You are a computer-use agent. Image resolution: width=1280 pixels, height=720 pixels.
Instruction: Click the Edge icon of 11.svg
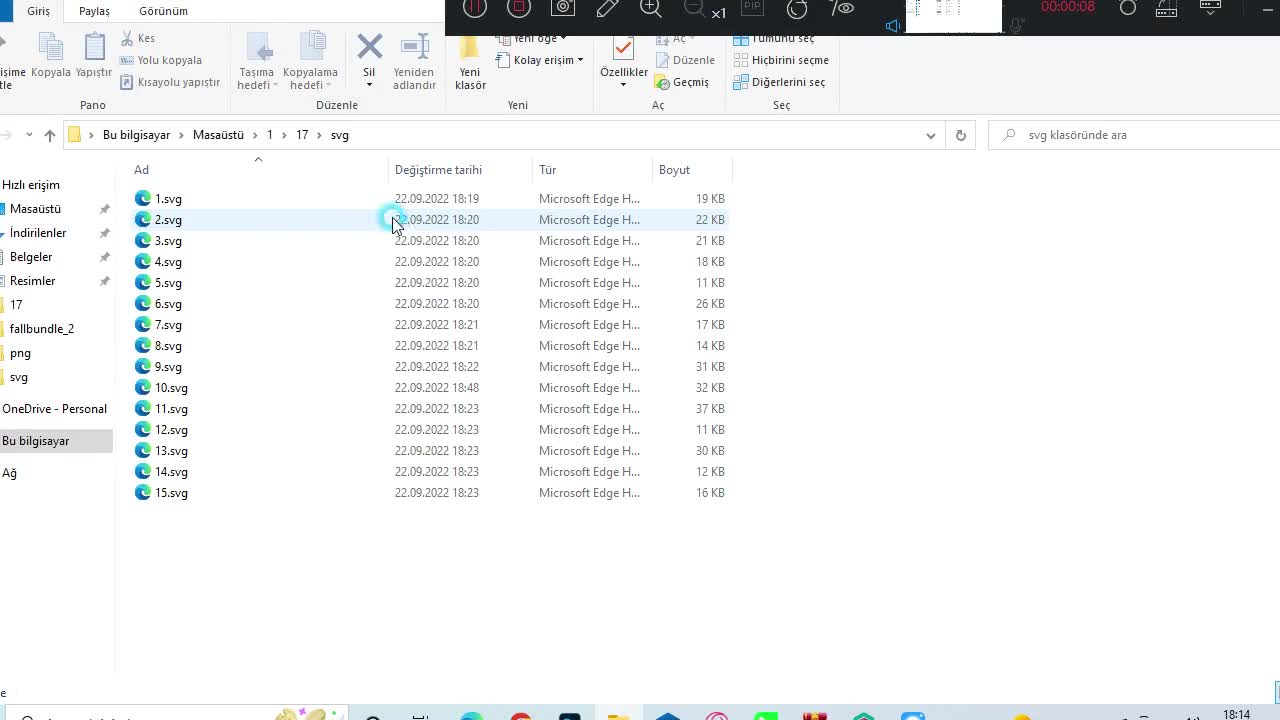143,409
